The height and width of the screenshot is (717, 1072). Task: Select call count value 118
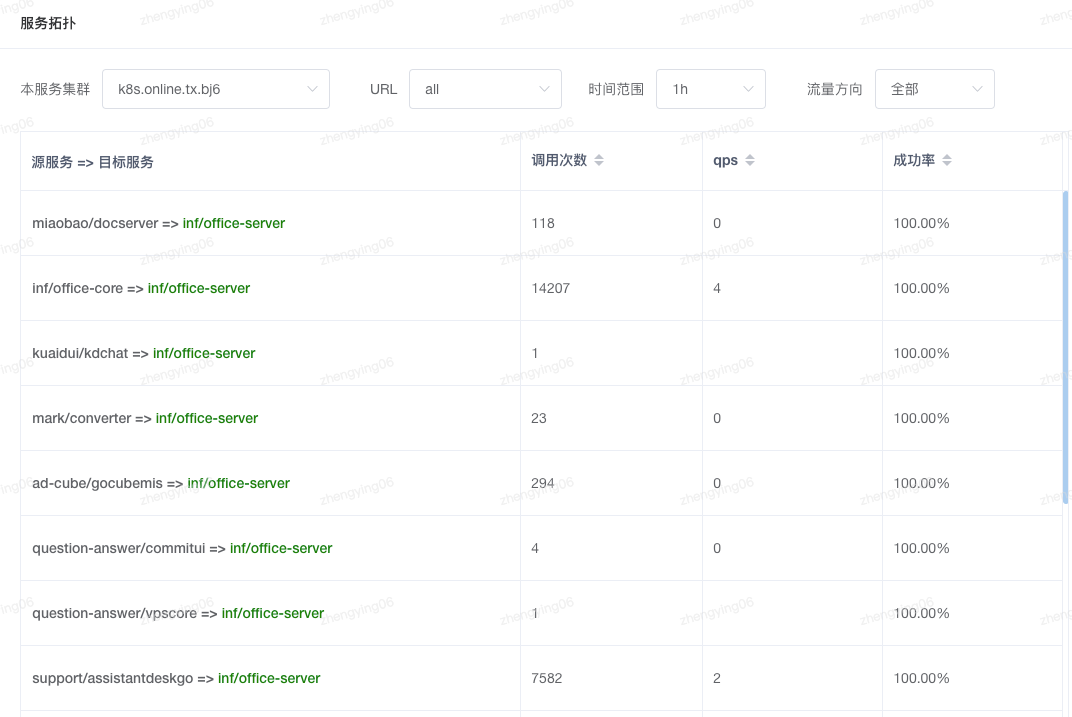543,223
